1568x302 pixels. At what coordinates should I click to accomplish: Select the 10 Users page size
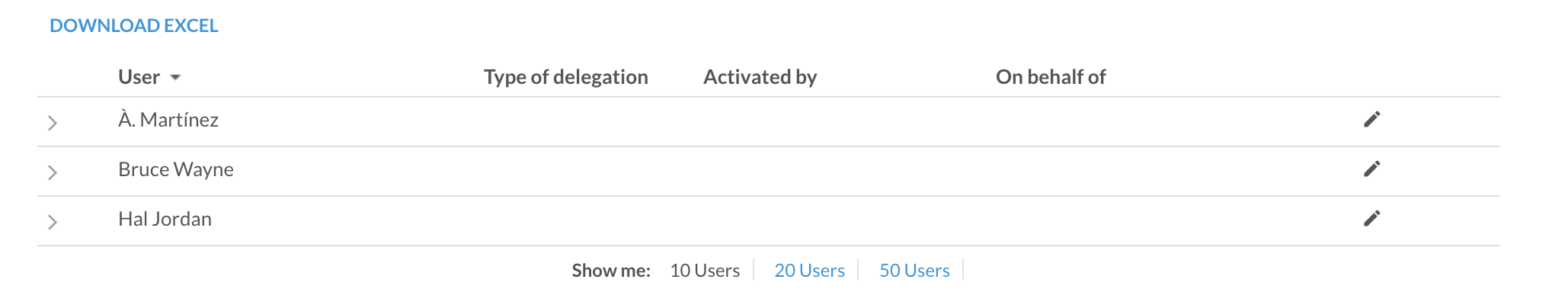705,271
